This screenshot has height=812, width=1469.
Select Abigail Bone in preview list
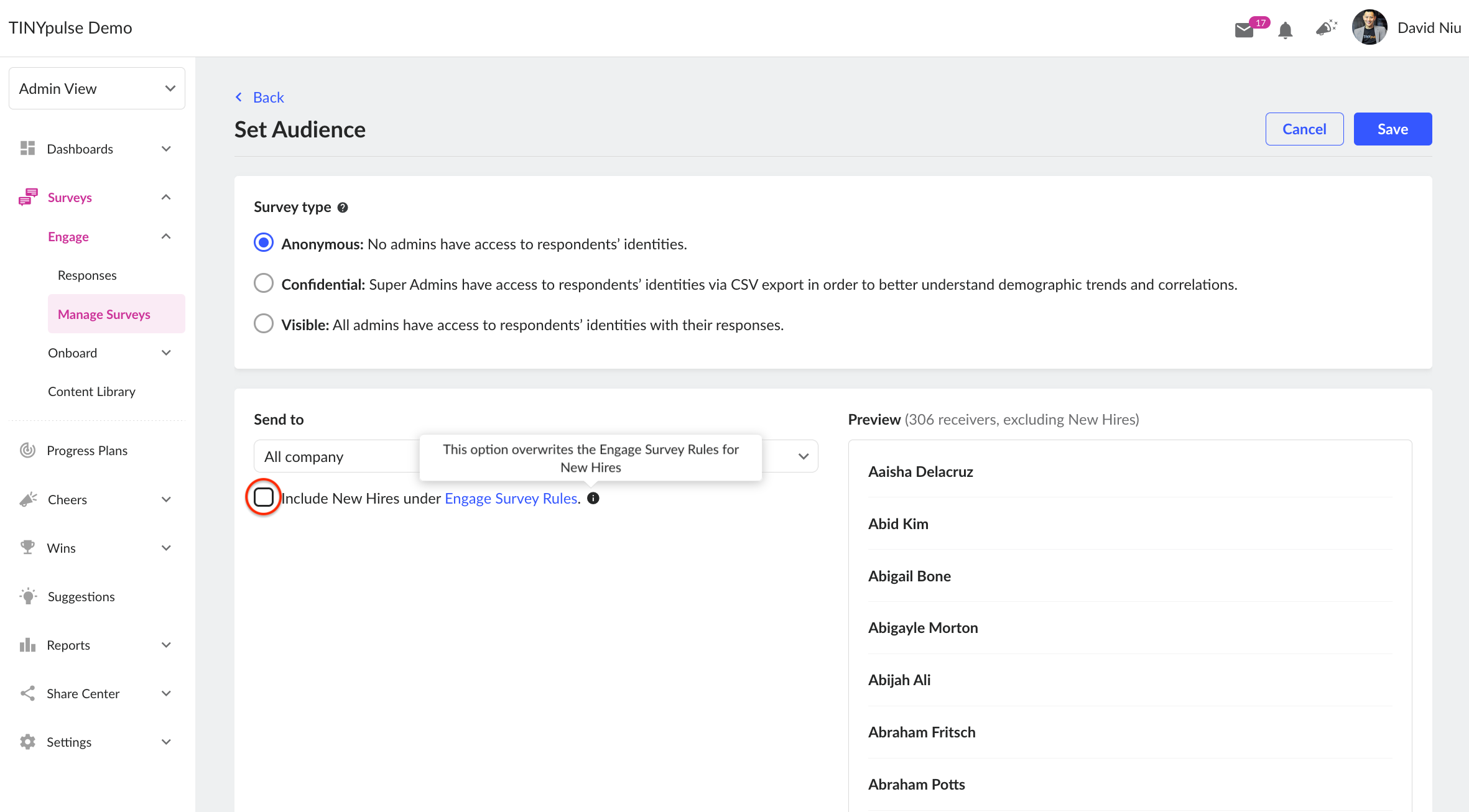click(909, 576)
